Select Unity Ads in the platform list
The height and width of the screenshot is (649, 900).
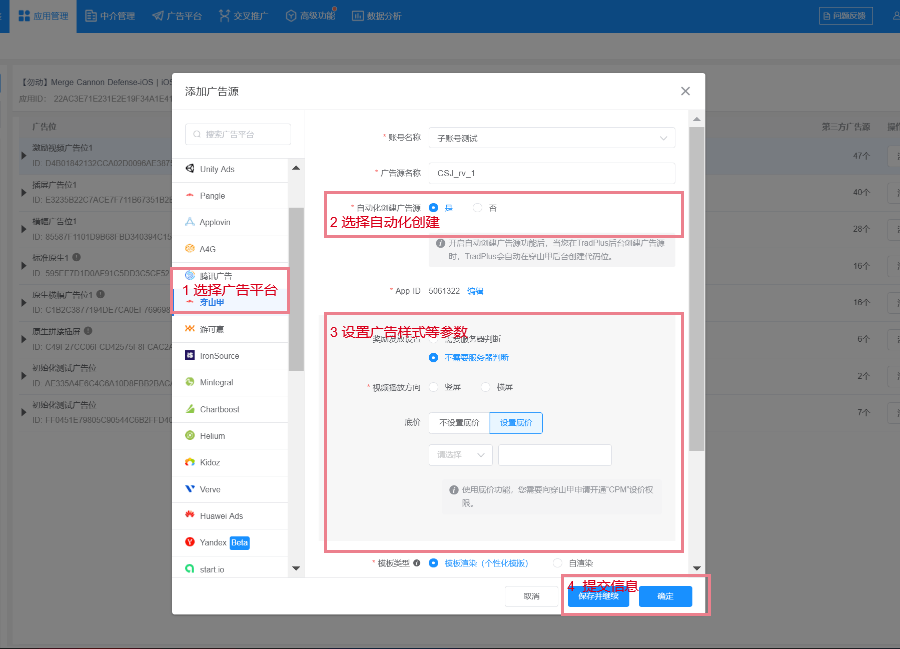(x=217, y=169)
